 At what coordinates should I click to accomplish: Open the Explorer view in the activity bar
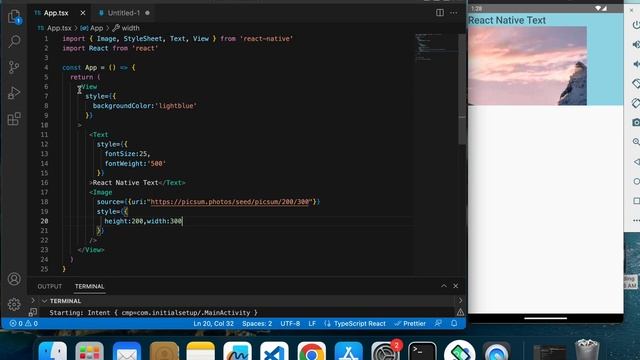click(14, 17)
